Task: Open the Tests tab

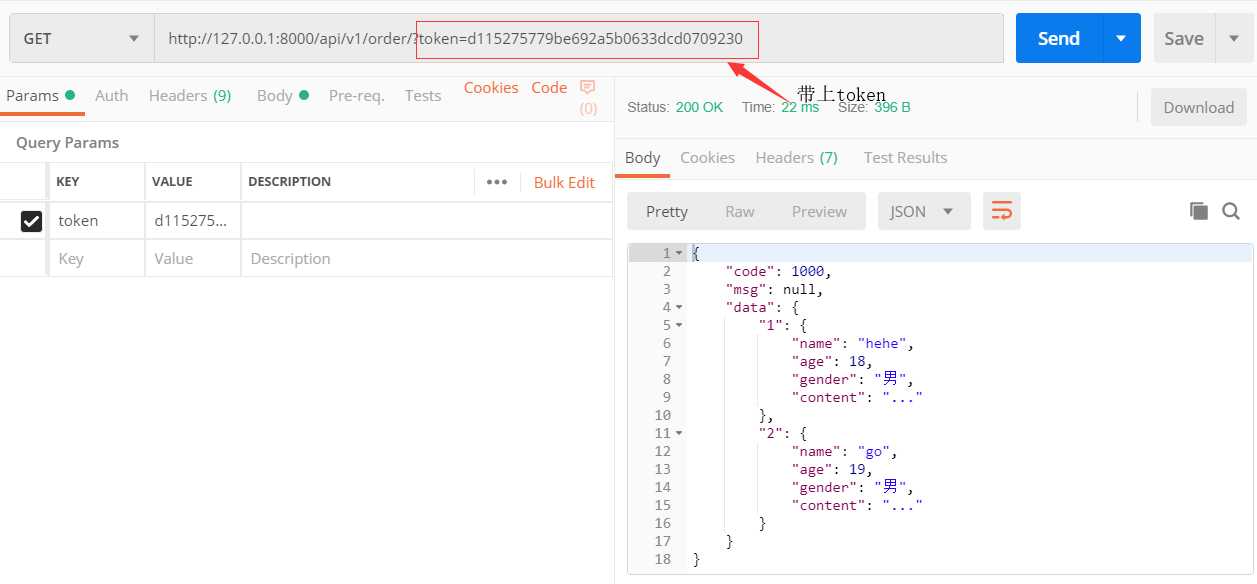Action: (423, 96)
